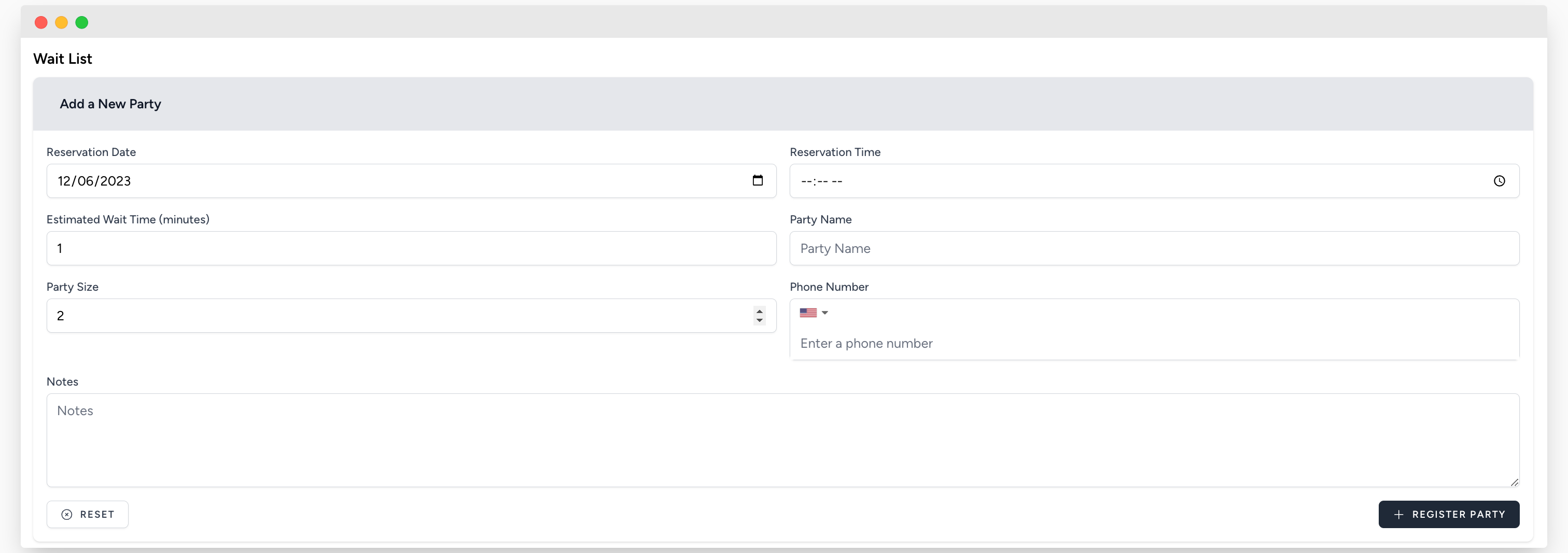The image size is (1568, 553).
Task: Click the increment arrow on Party Size
Action: (759, 311)
